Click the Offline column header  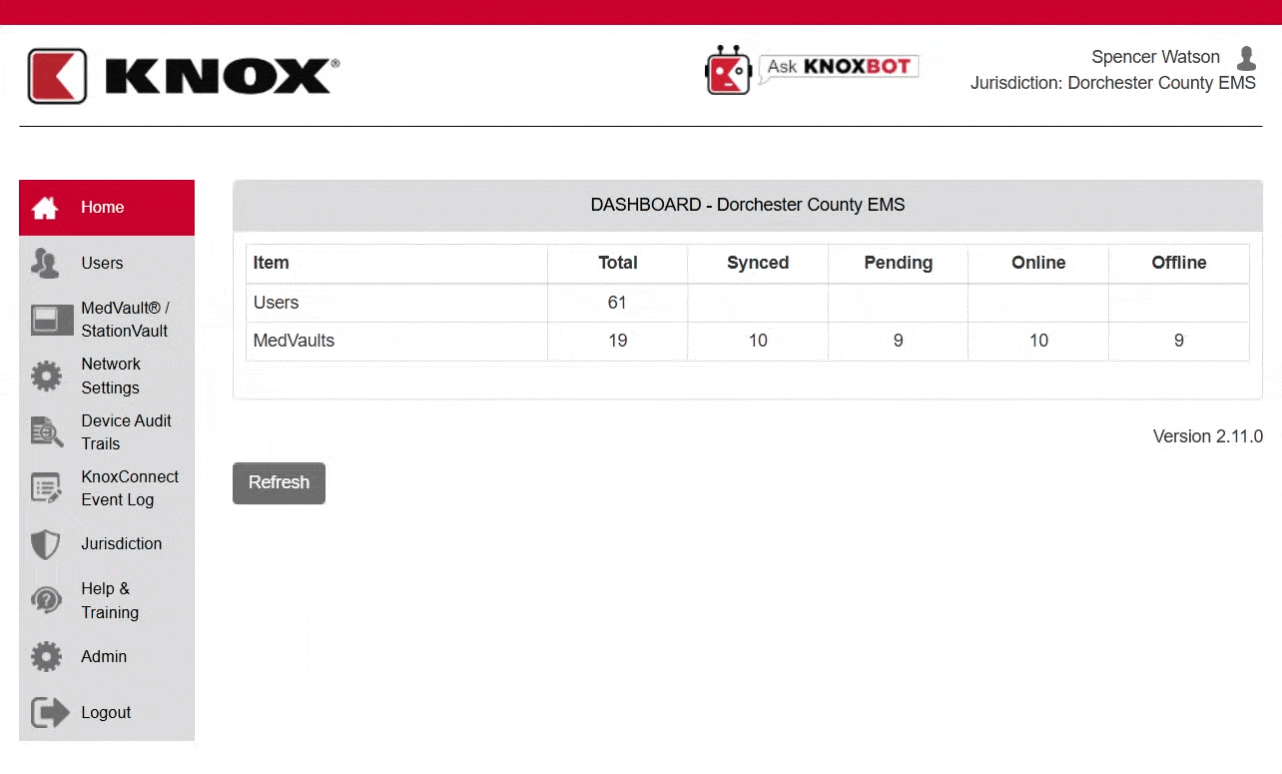coord(1179,263)
